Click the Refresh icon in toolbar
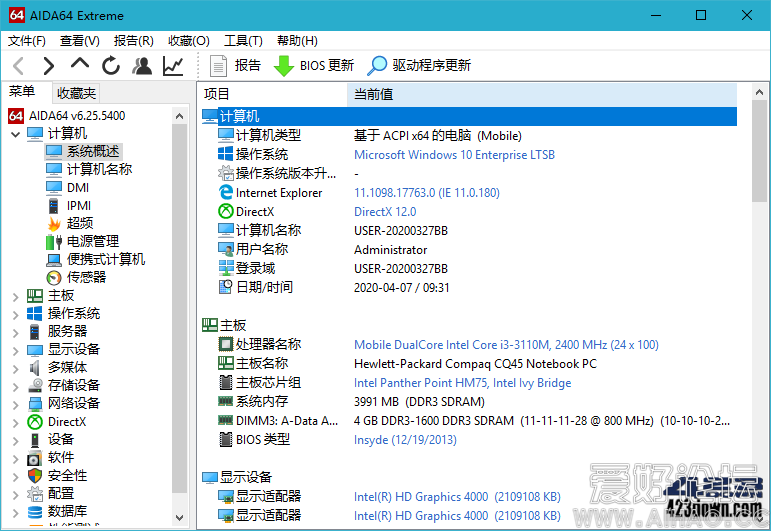This screenshot has height=531, width=771. click(111, 65)
